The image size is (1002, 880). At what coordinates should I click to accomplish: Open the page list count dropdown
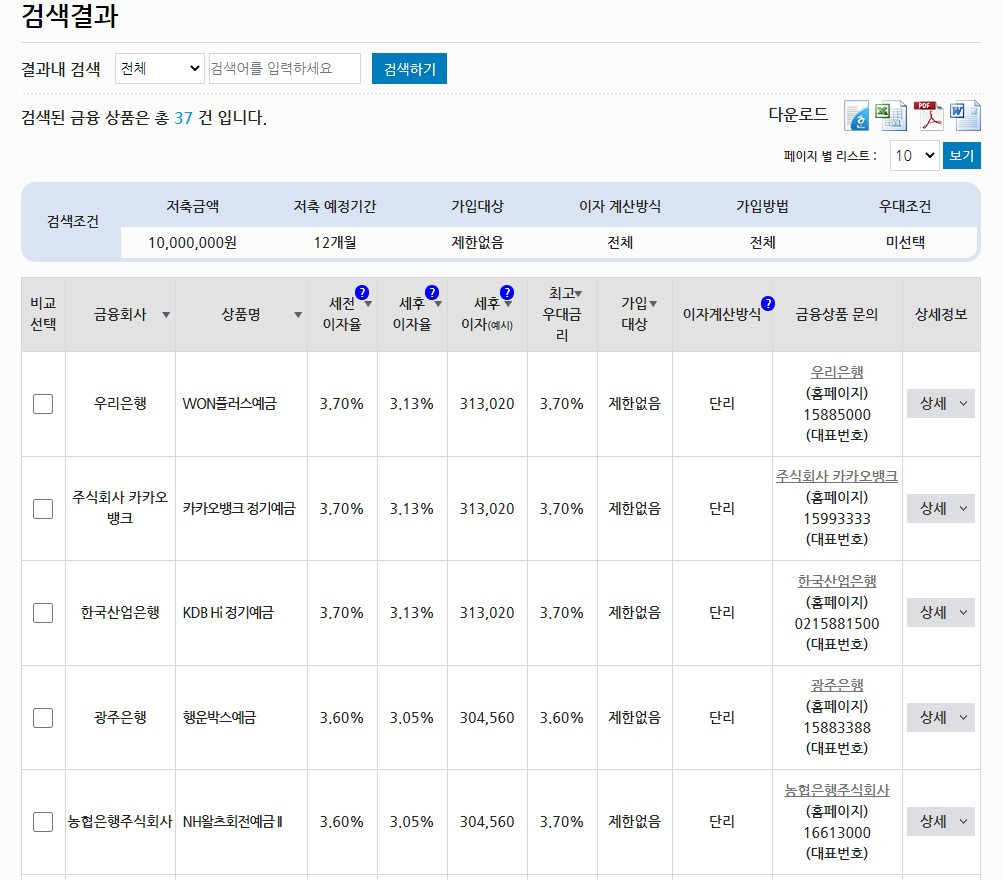click(x=914, y=155)
